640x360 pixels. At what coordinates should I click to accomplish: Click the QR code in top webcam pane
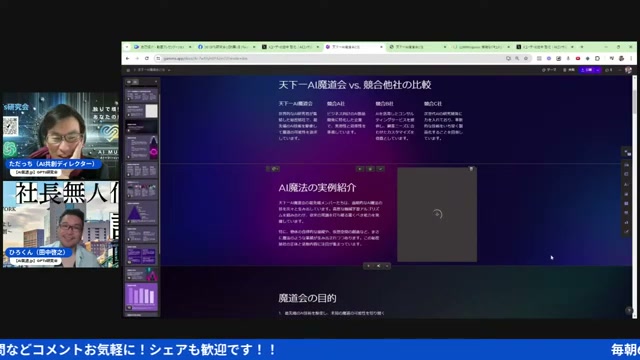click(x=11, y=126)
